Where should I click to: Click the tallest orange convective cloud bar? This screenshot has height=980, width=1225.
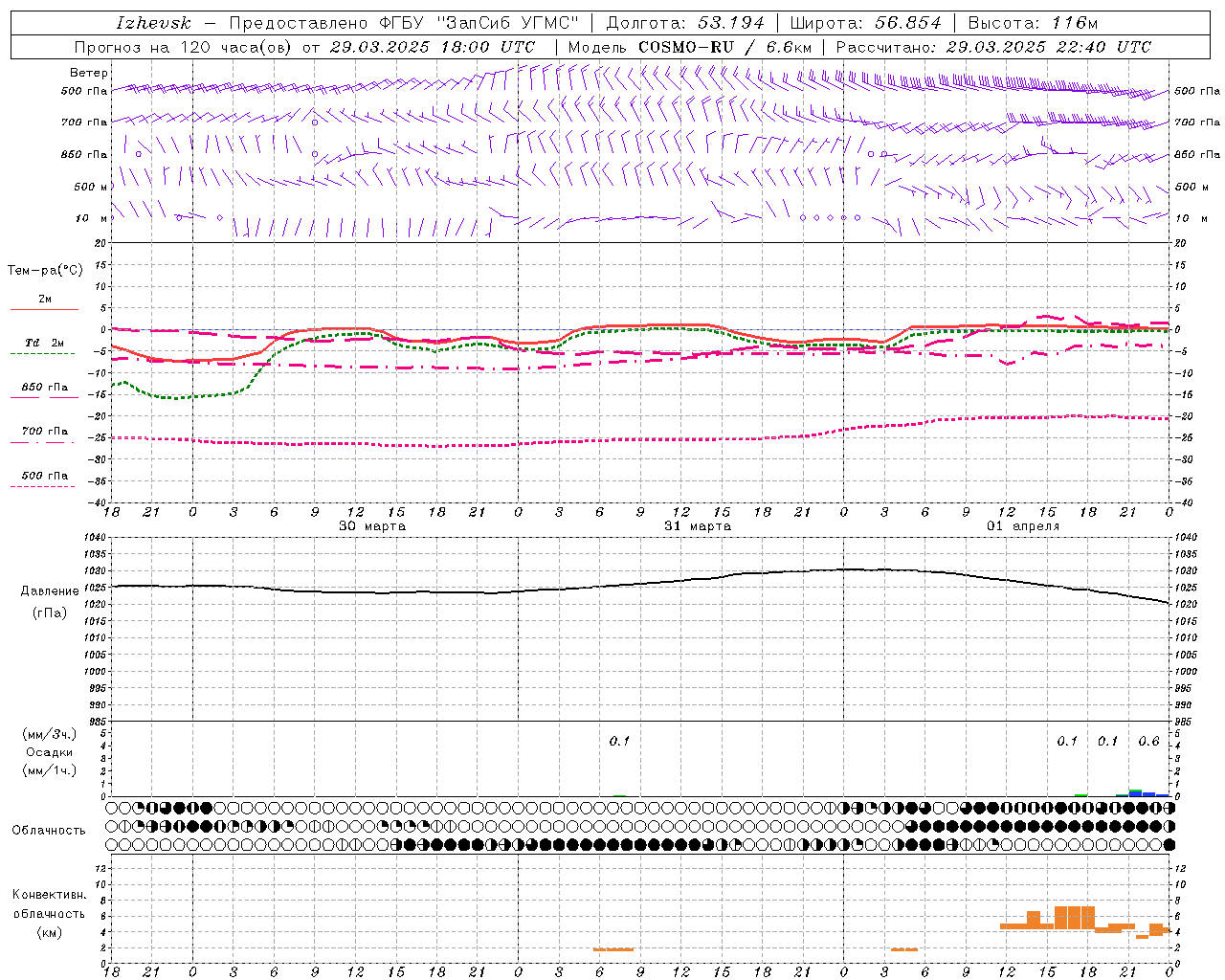[x=1074, y=918]
